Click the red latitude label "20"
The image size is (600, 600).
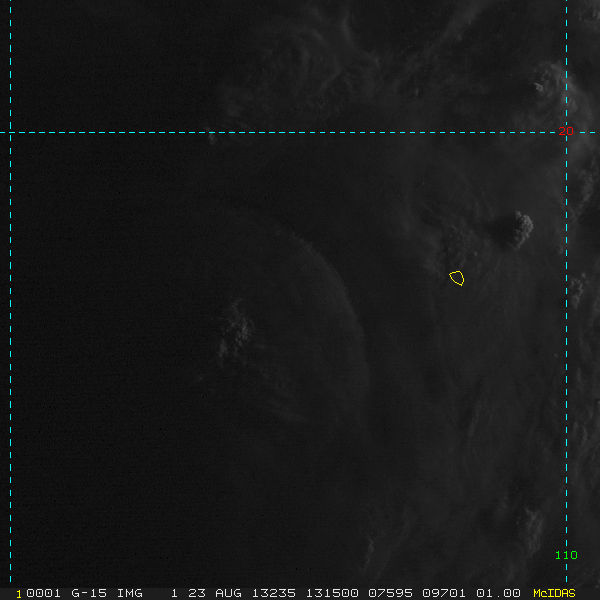566,131
